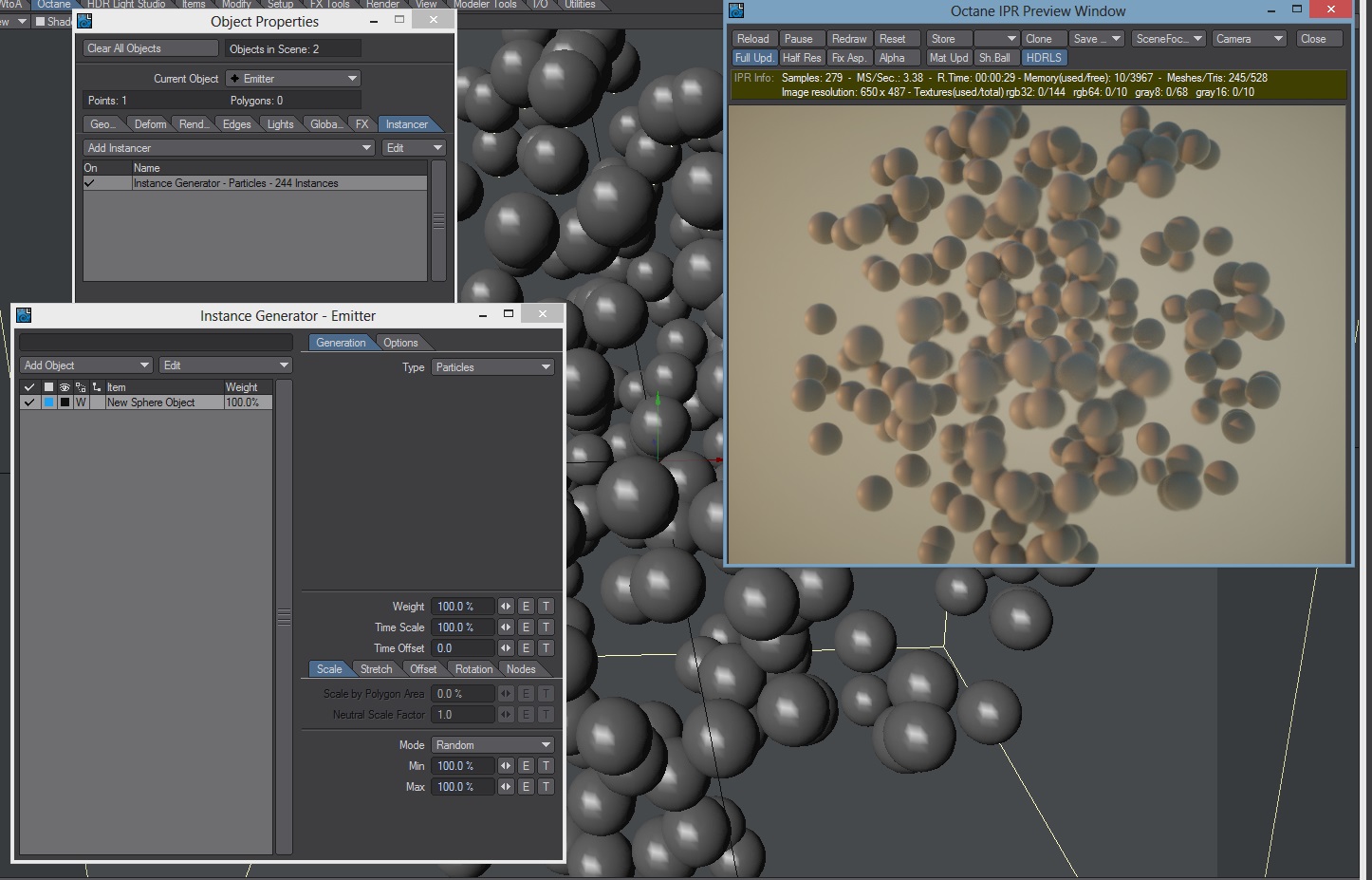This screenshot has width=1372, height=880.
Task: Click the Clone button
Action: coord(1043,39)
